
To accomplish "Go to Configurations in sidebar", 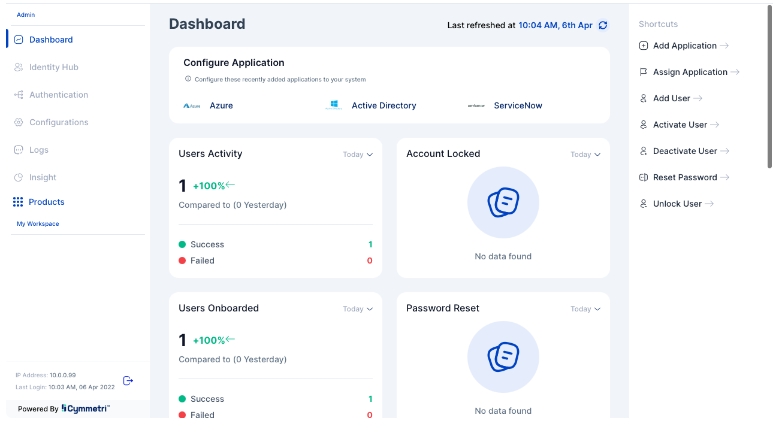I will tap(58, 122).
